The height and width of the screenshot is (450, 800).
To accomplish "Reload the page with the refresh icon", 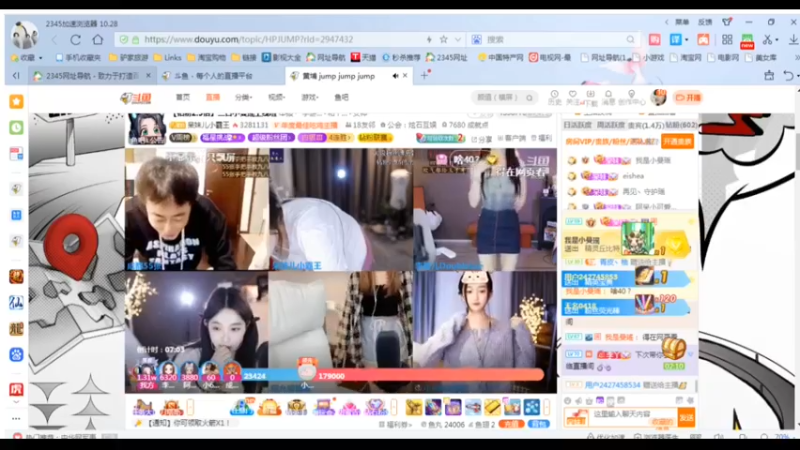I will point(76,39).
